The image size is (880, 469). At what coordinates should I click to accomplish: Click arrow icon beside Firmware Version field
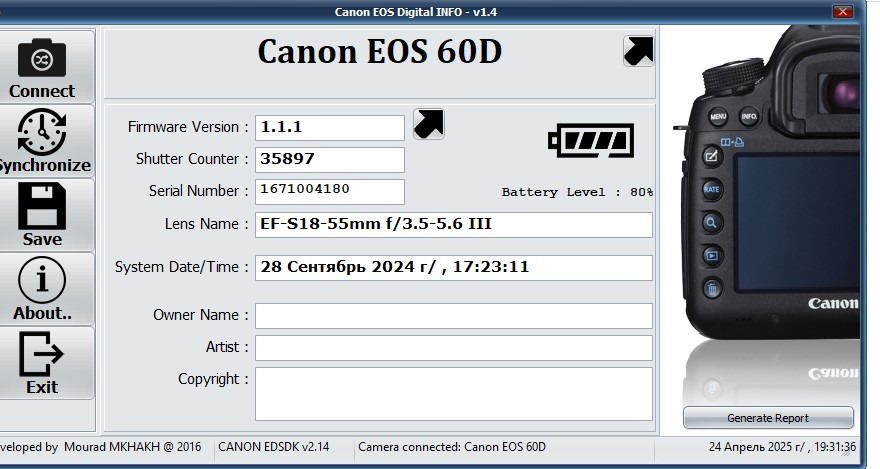(x=429, y=124)
